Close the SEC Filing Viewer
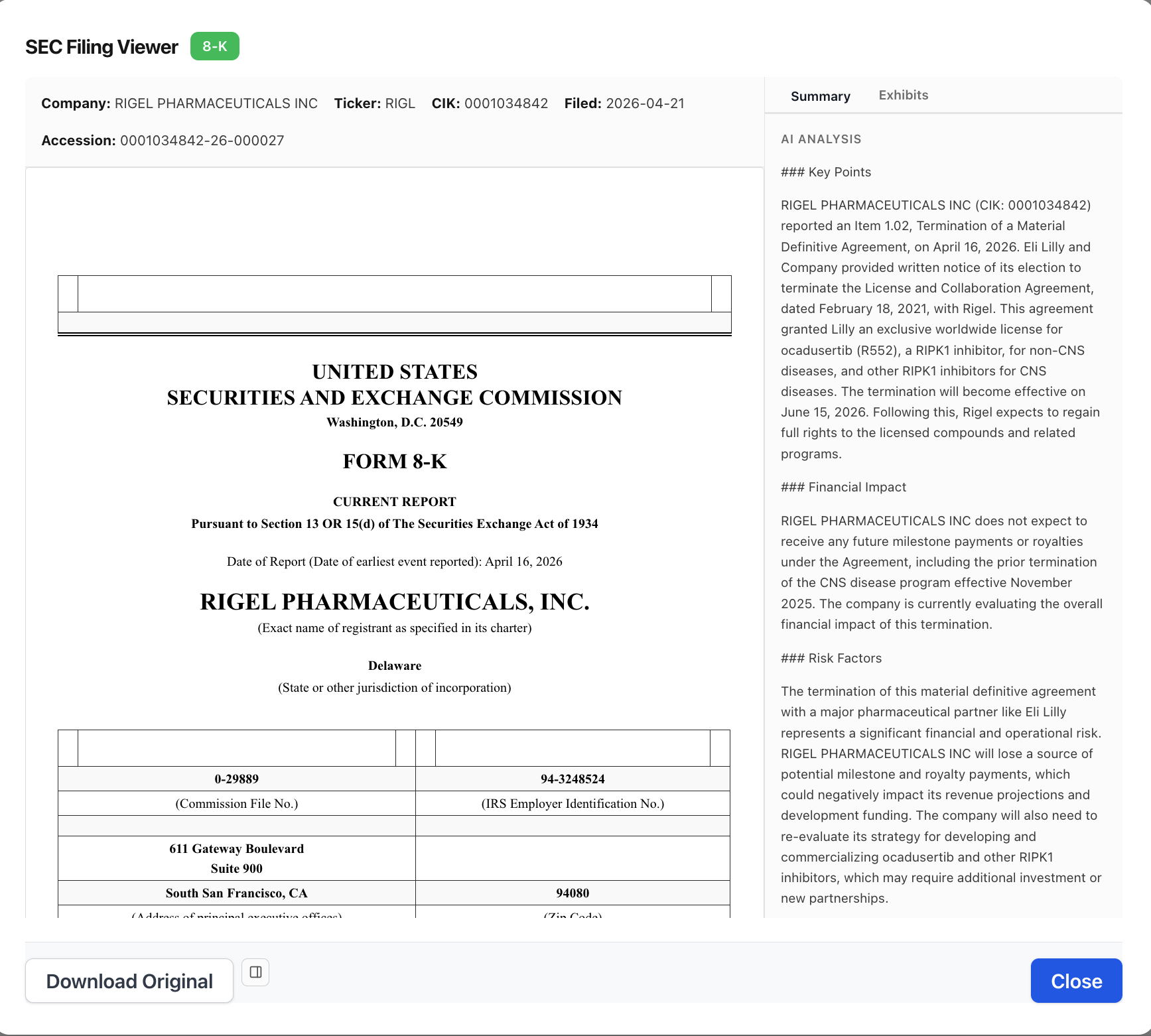Image resolution: width=1151 pixels, height=1036 pixels. click(1075, 980)
